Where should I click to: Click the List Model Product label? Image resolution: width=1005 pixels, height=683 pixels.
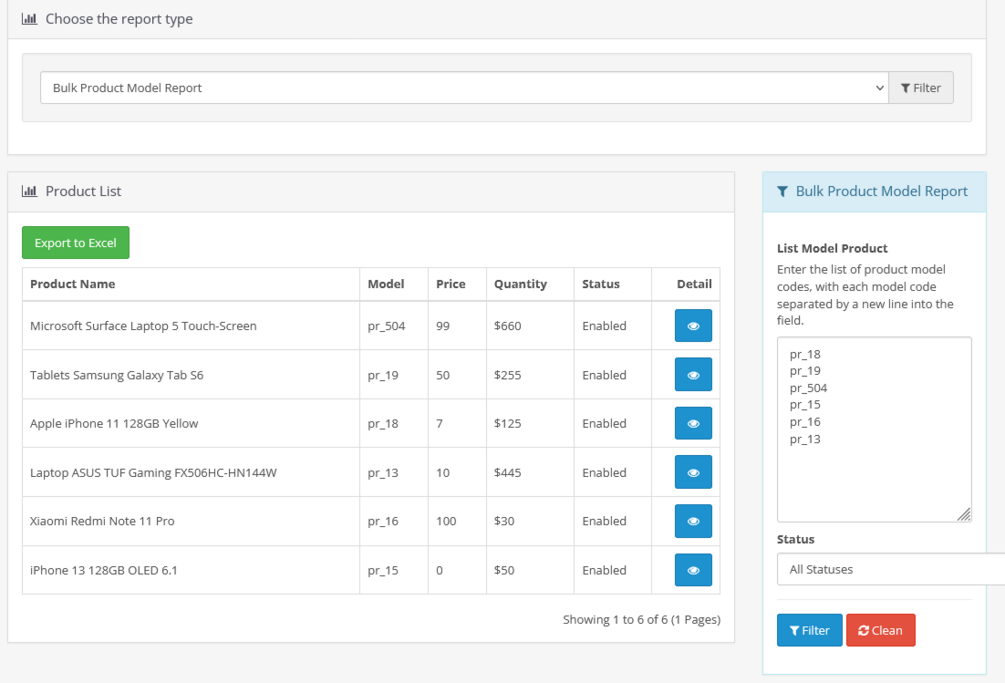coord(832,248)
